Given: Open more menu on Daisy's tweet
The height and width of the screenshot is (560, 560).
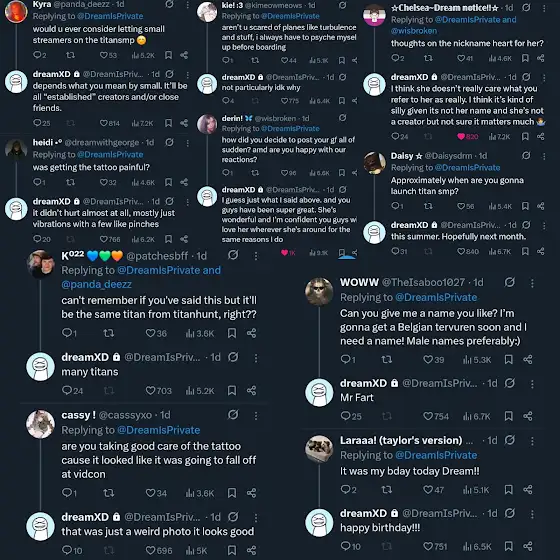Looking at the screenshot, I should coord(544,156).
